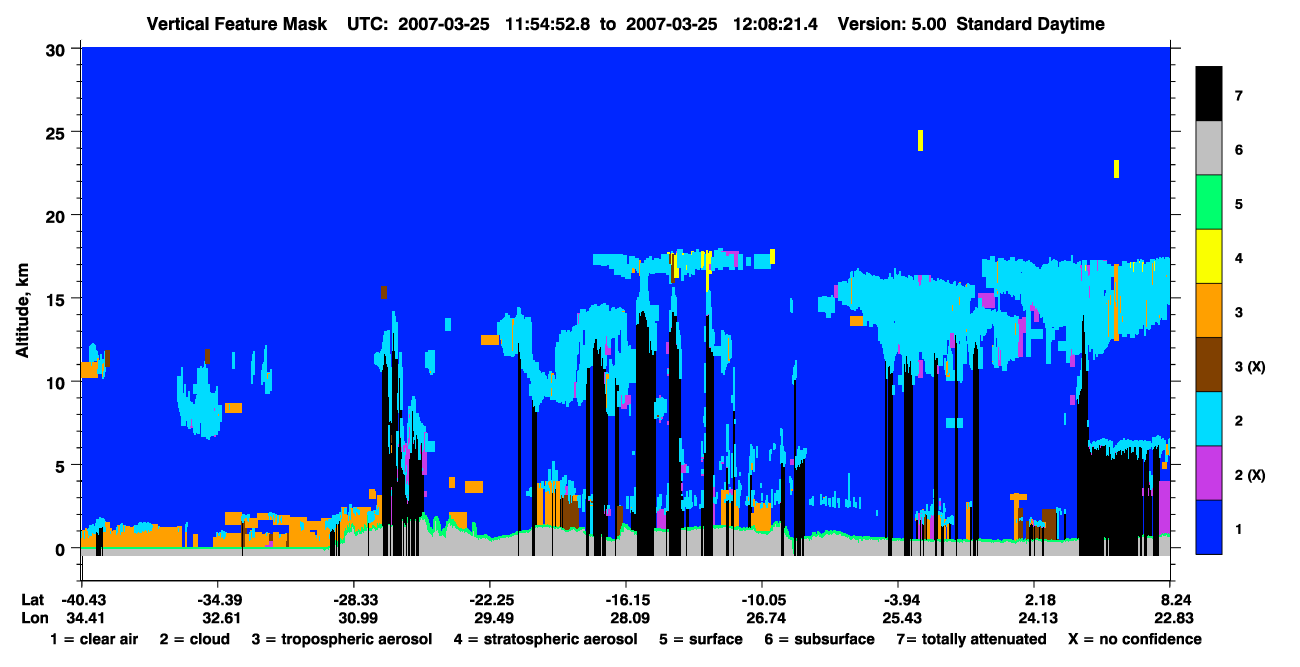The width and height of the screenshot is (1300, 667).
Task: Click the orange color bar segment labeled 3
Action: tap(1209, 311)
